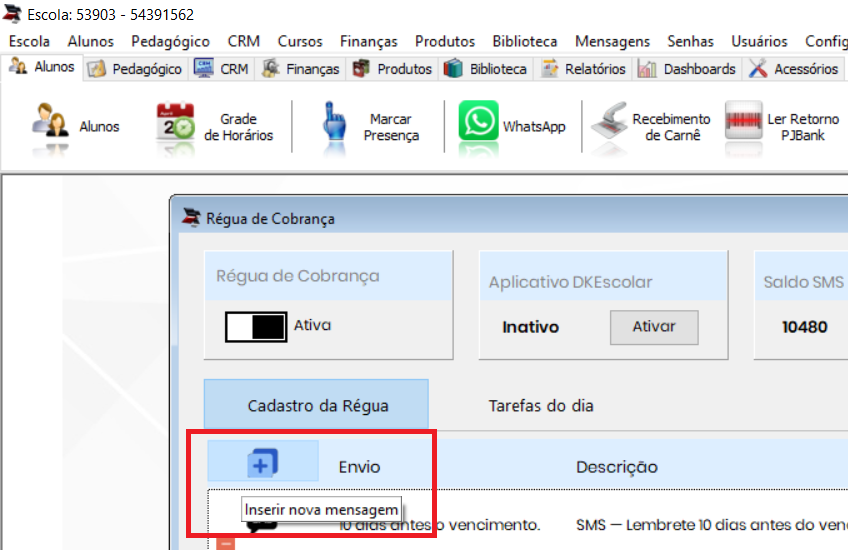Switch to Tarefas do dia tab
Image resolution: width=848 pixels, height=550 pixels.
[541, 406]
